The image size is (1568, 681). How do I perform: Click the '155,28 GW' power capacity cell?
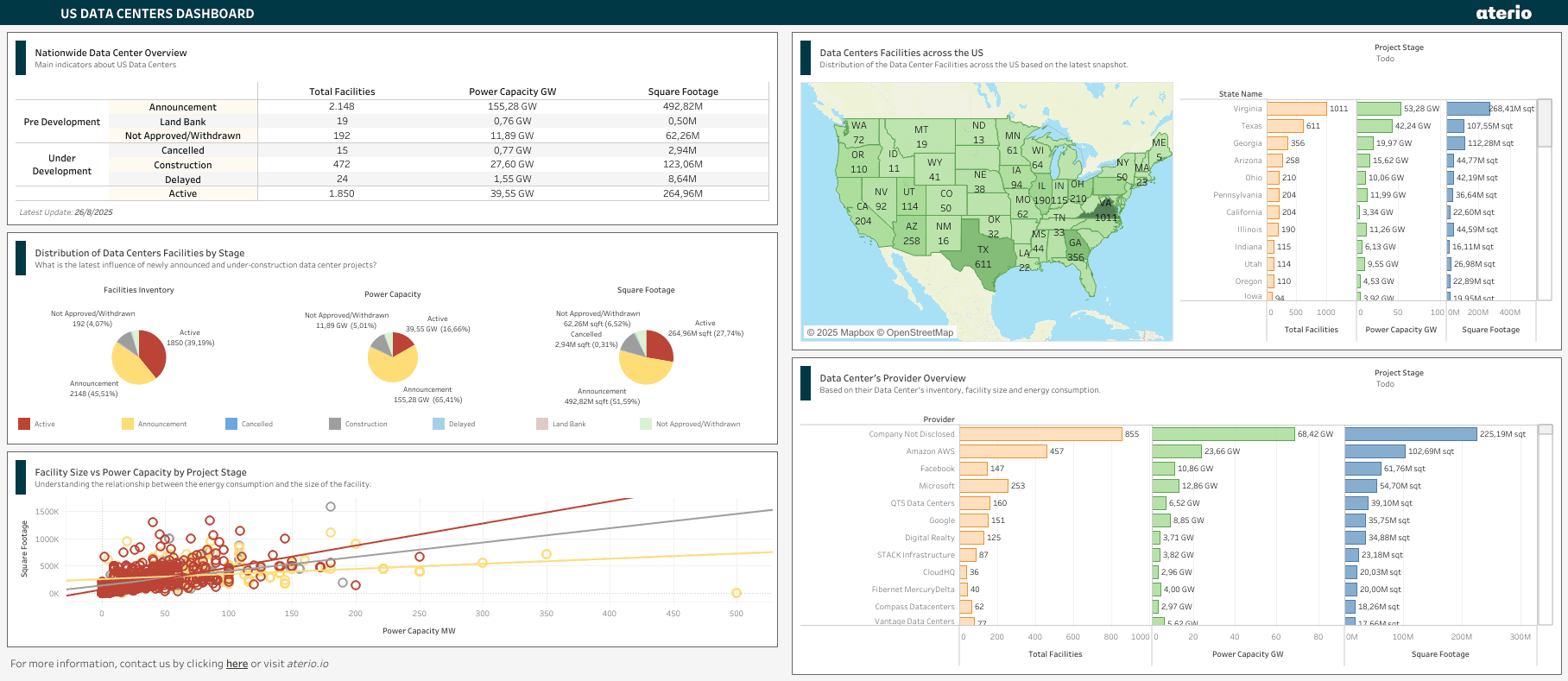[x=513, y=106]
